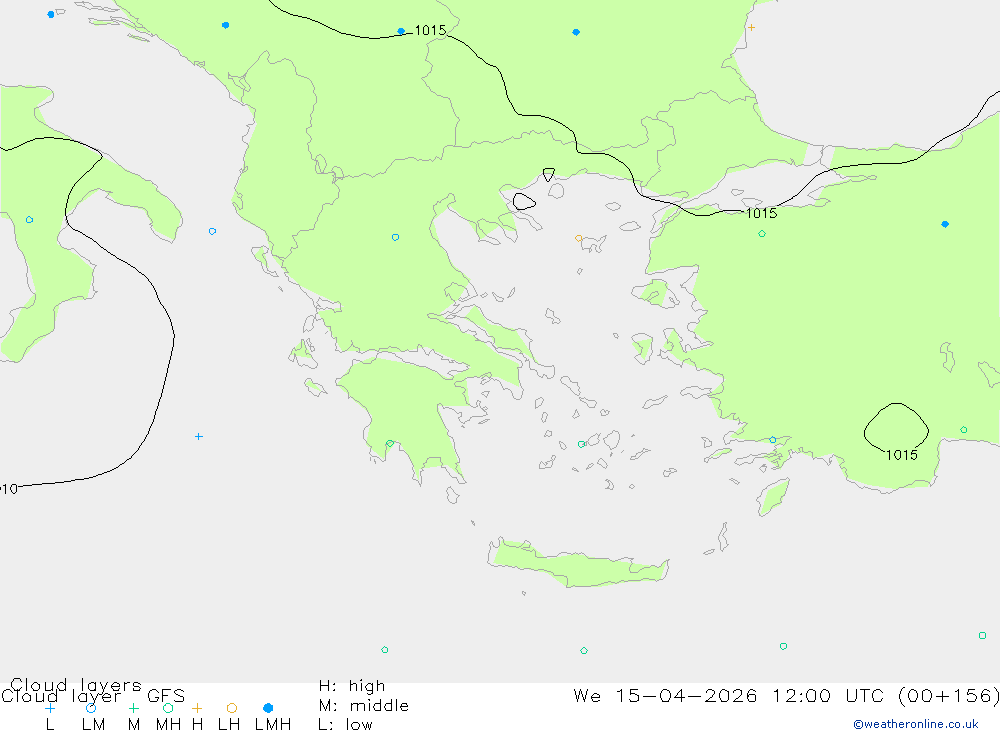Click the cut-off '10' isobar label at left edge

9,489
